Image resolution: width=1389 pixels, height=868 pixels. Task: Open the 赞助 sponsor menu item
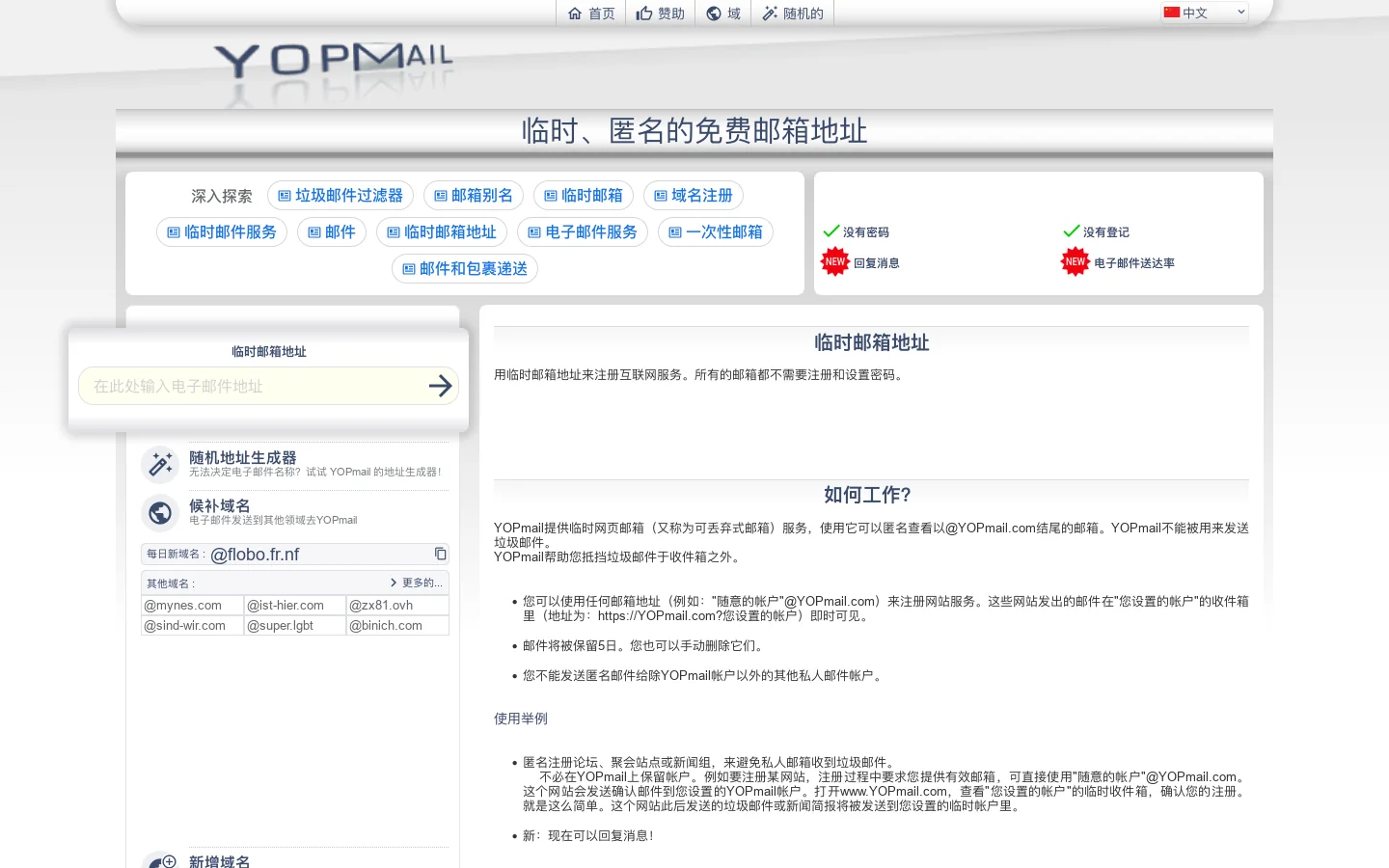coord(660,14)
